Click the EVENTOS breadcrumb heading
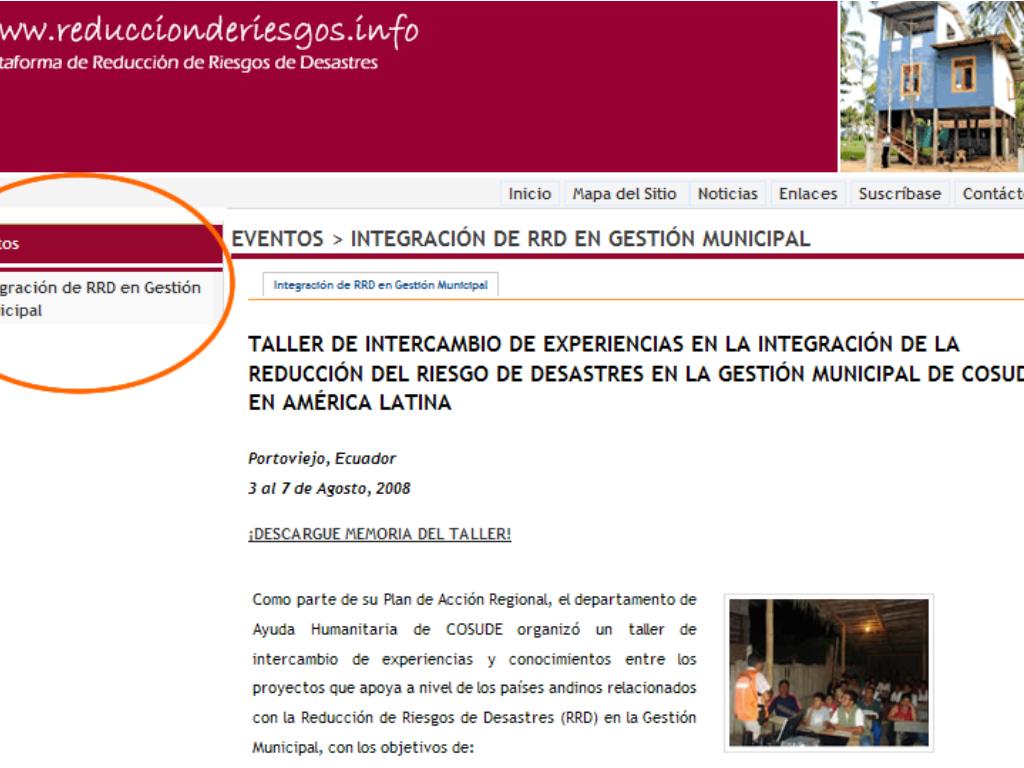Screen dimensions: 1024x768 (x=278, y=238)
